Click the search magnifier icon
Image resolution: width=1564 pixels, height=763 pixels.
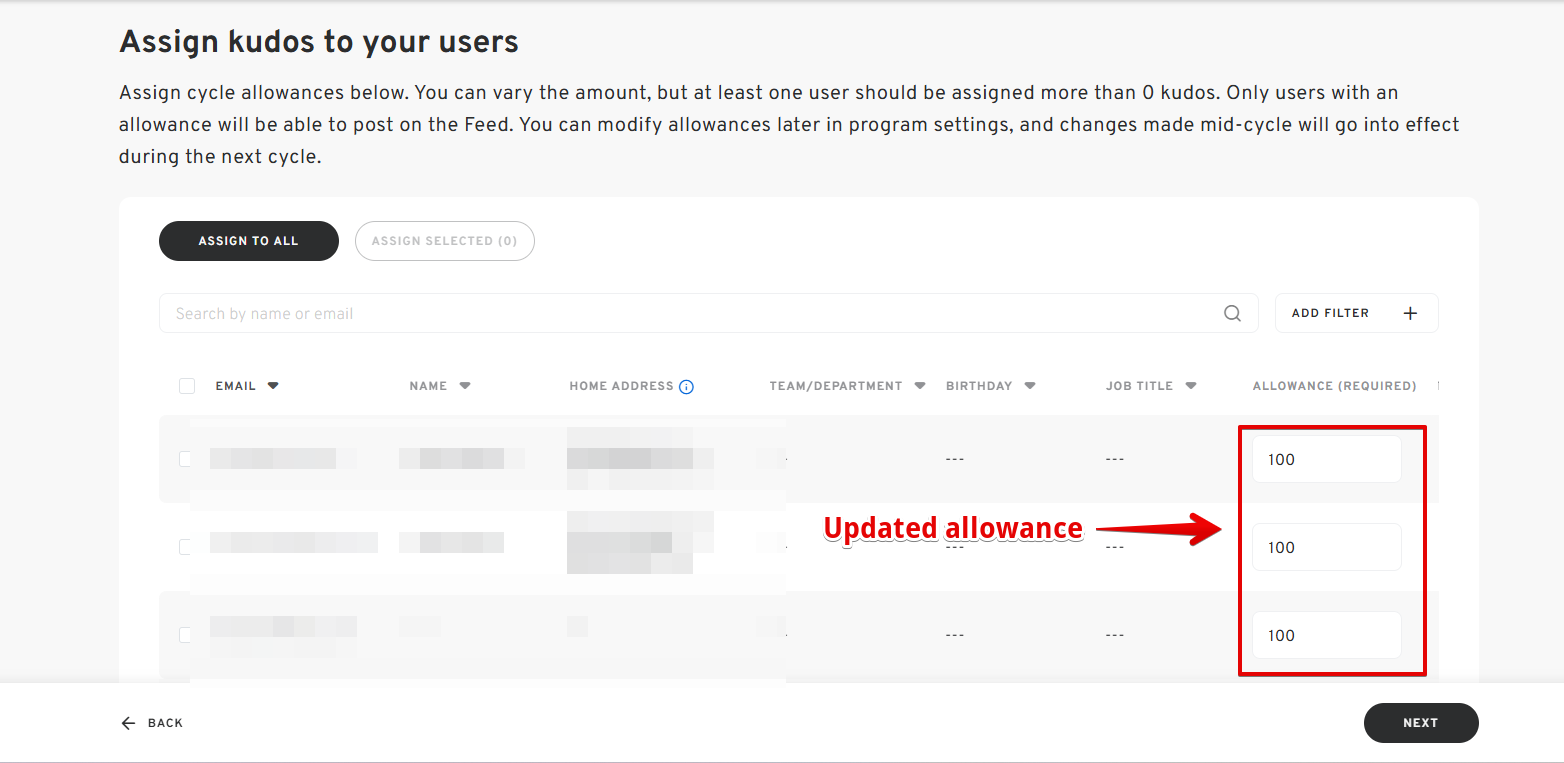coord(1232,313)
